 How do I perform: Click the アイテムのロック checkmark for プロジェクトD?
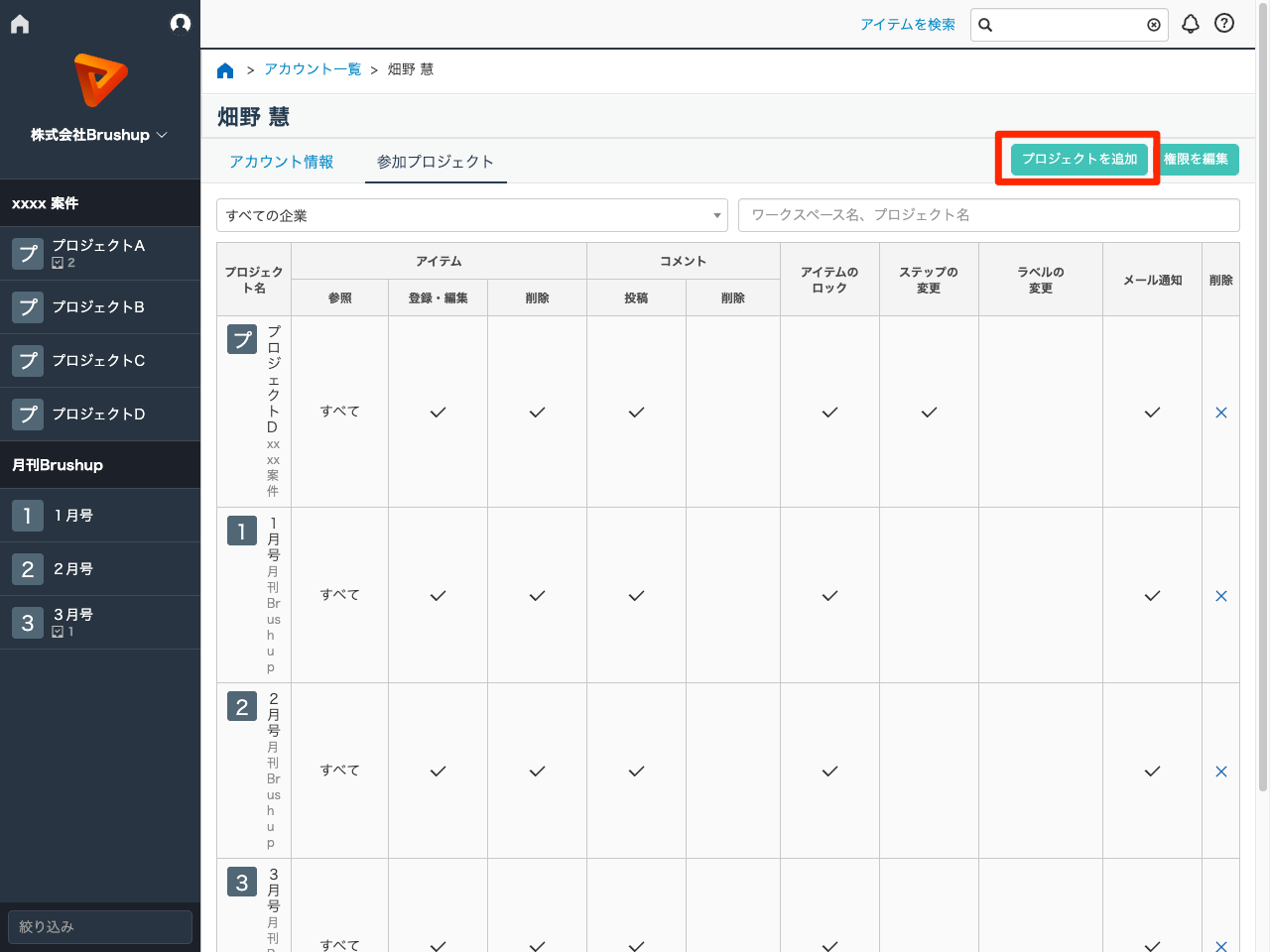pos(829,413)
